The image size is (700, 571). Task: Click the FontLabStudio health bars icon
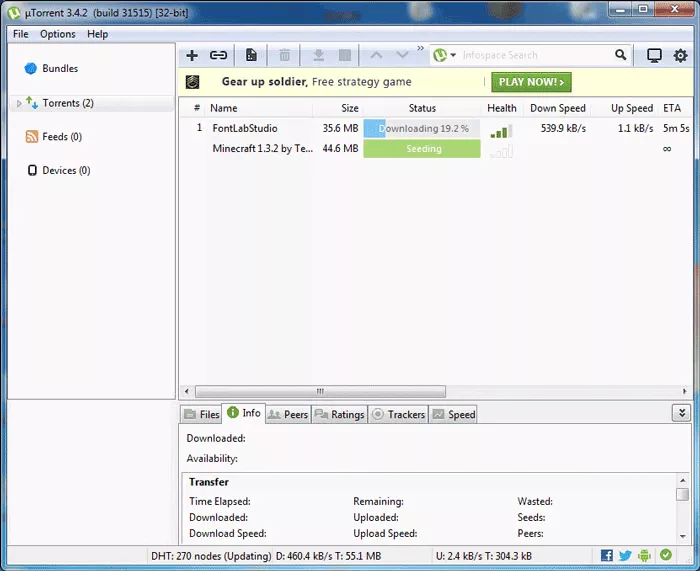pos(501,131)
